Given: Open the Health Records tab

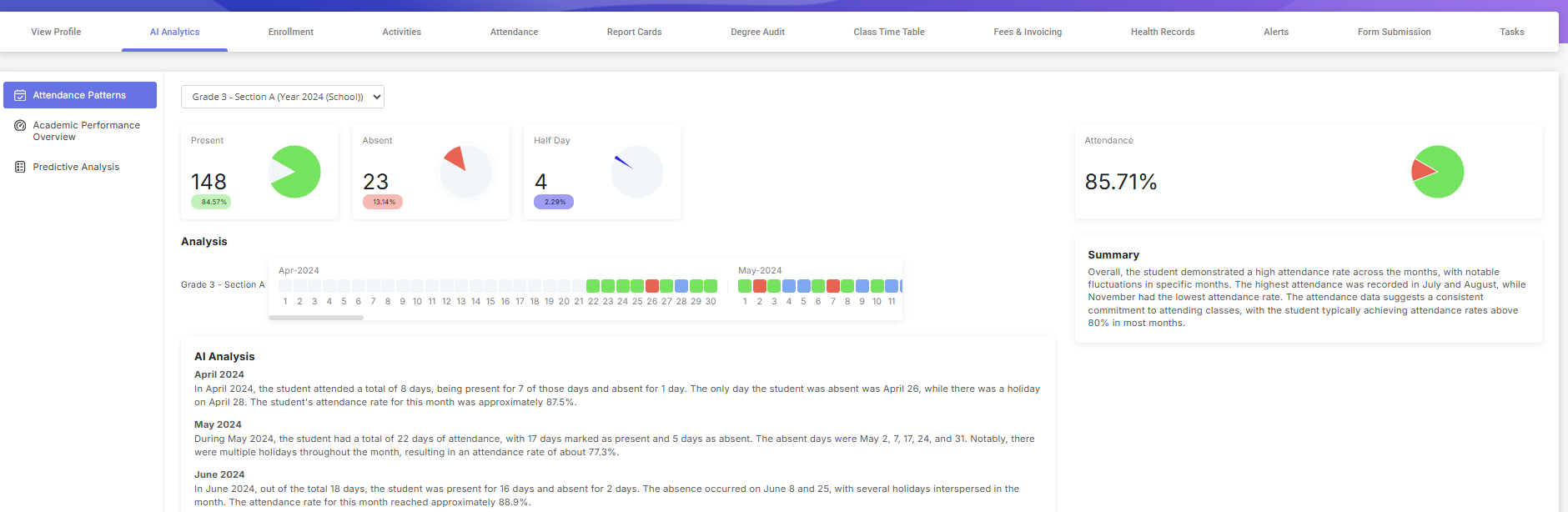Looking at the screenshot, I should pyautogui.click(x=1162, y=32).
